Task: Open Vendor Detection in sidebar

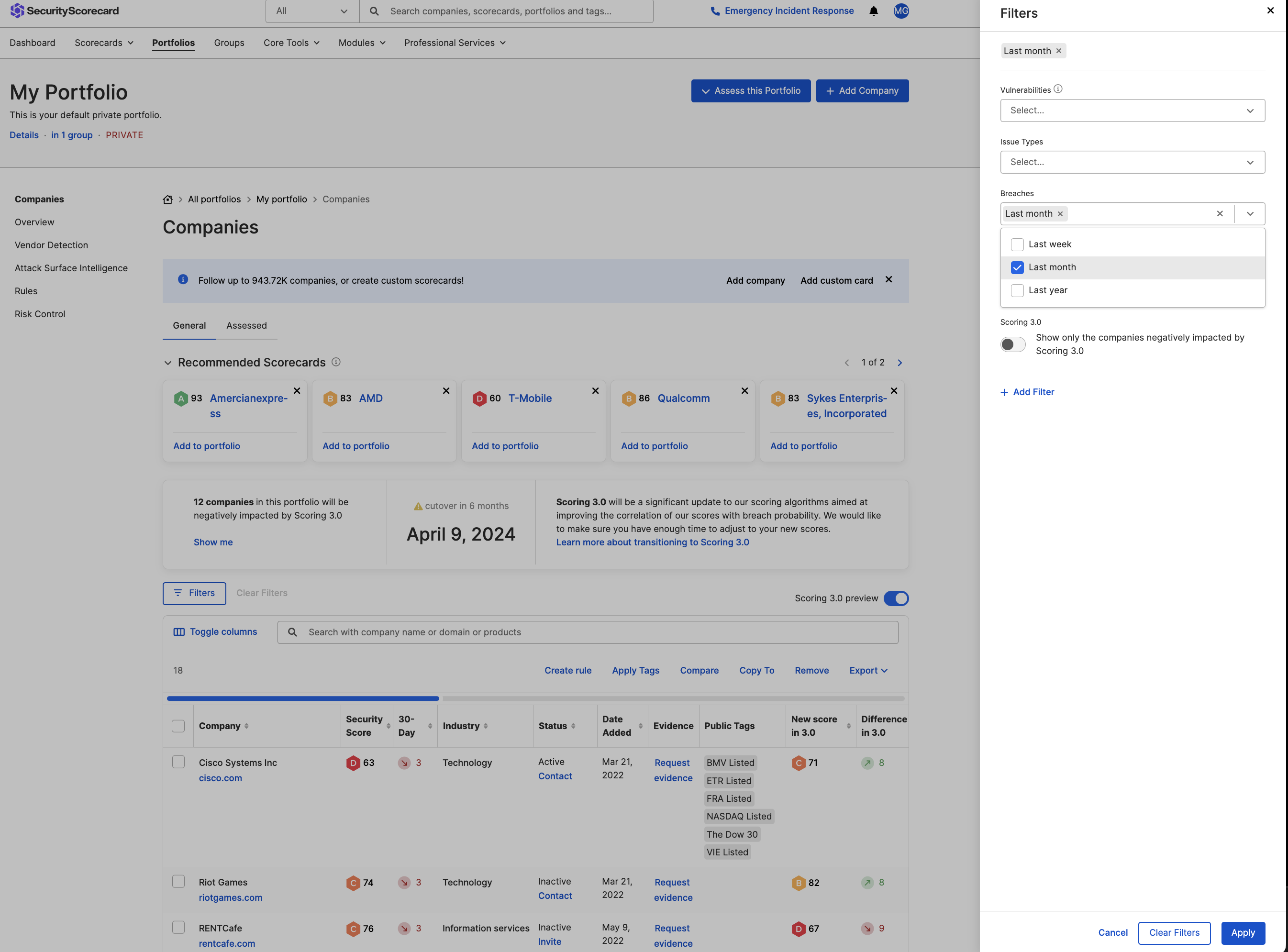Action: coord(51,245)
